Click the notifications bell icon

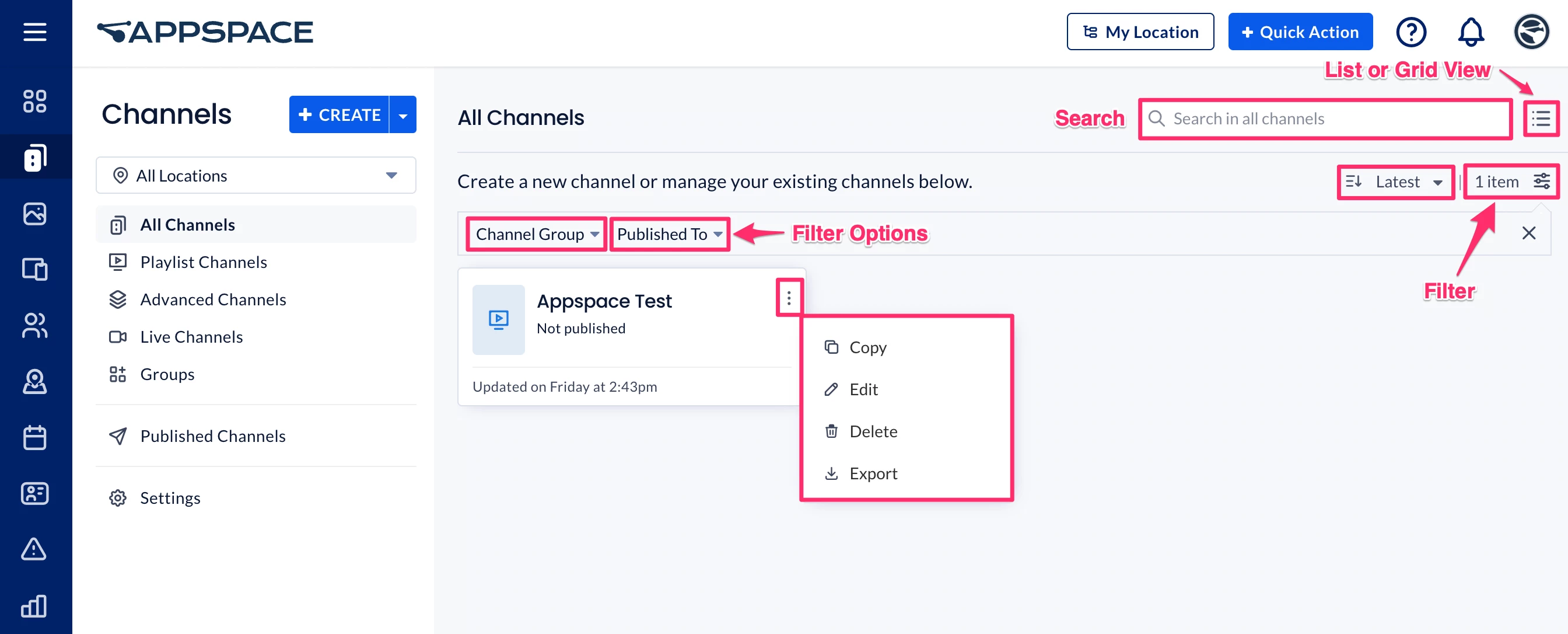(1470, 32)
